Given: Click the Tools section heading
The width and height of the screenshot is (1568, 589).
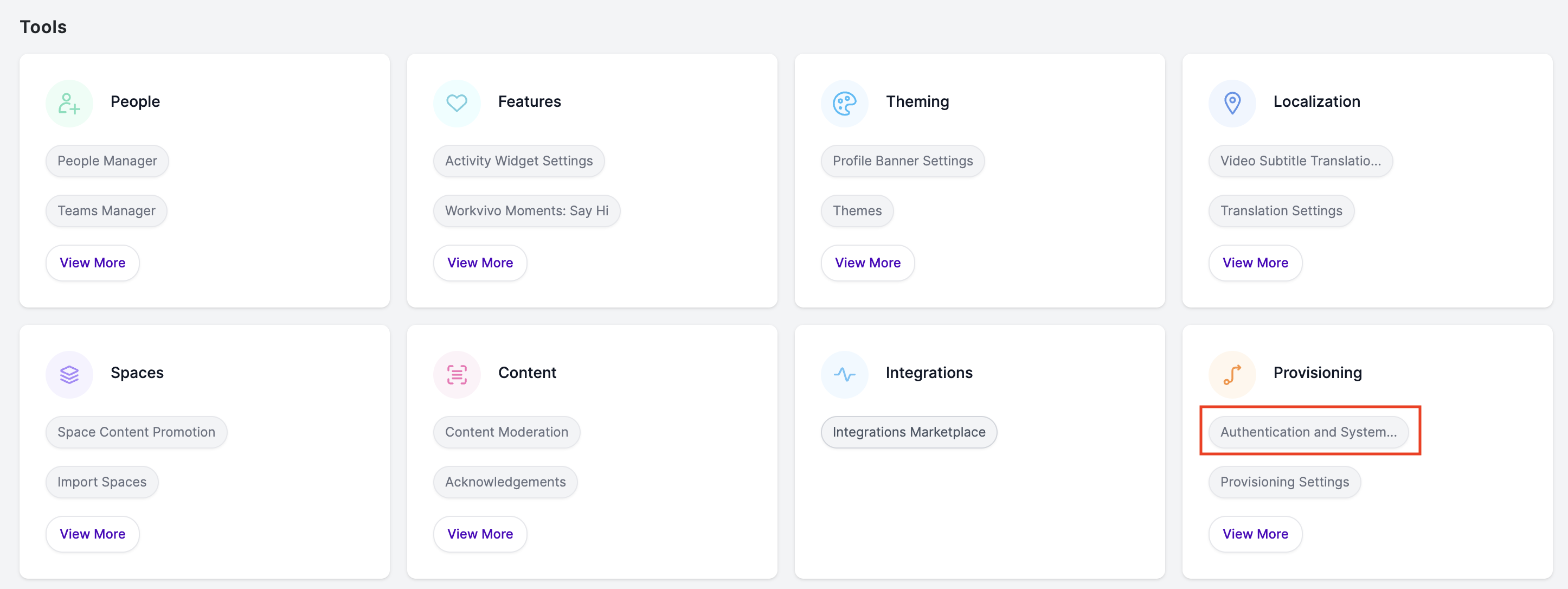Looking at the screenshot, I should pyautogui.click(x=43, y=27).
